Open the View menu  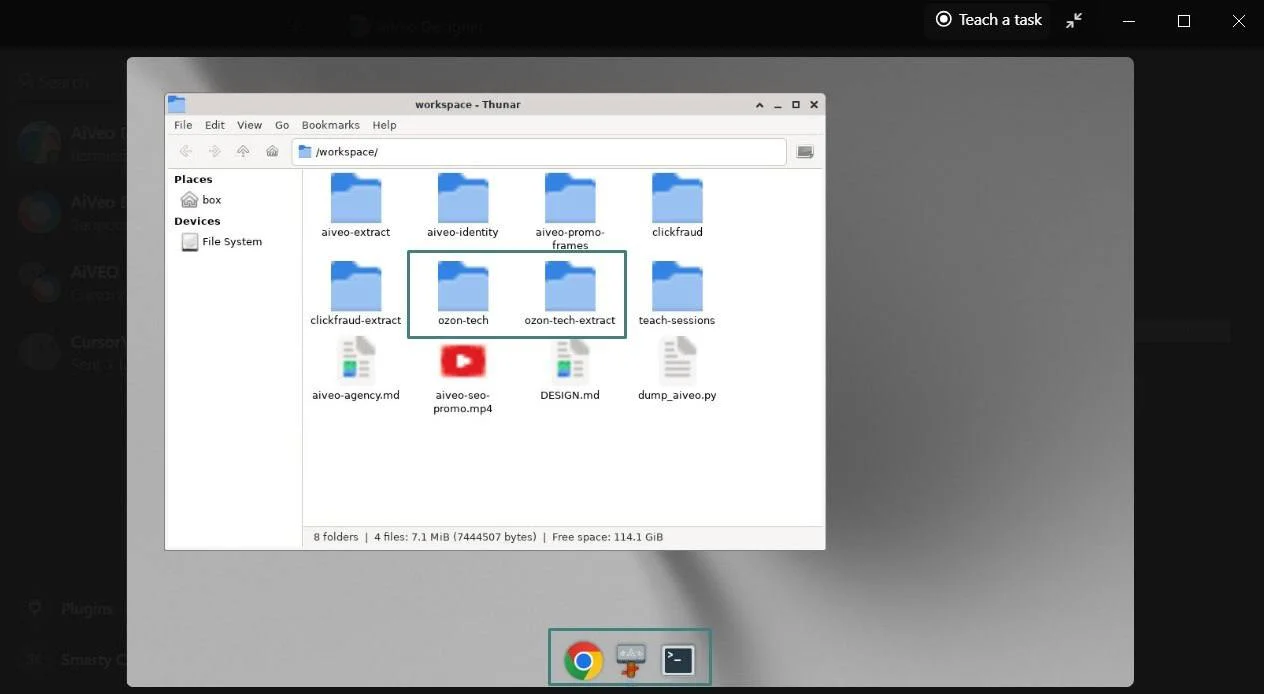click(249, 125)
